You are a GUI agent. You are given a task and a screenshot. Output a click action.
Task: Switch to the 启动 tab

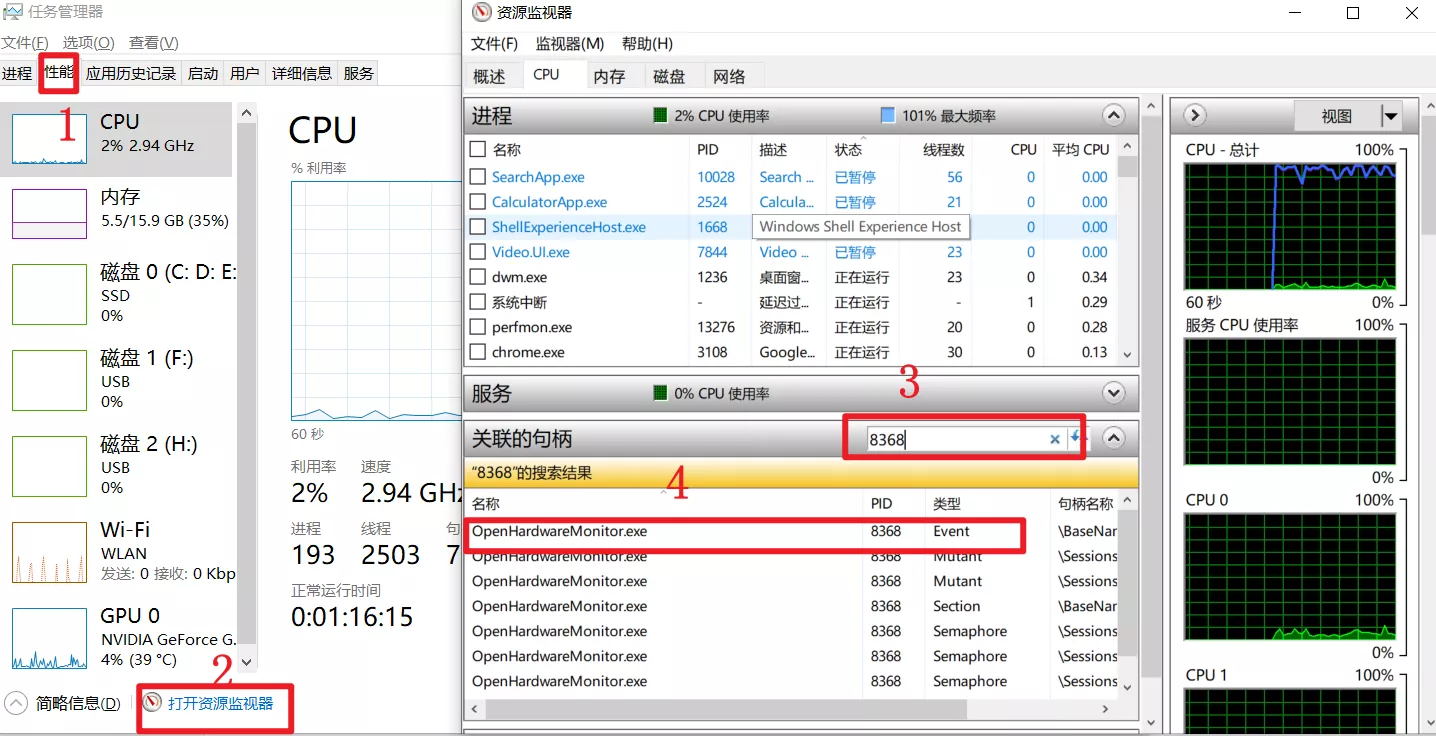(x=203, y=73)
